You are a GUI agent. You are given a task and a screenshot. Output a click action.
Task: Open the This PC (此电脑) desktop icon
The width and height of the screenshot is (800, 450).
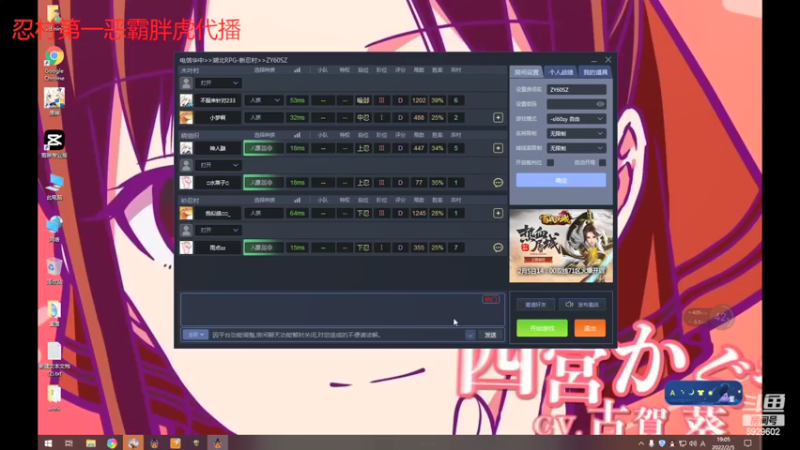pyautogui.click(x=54, y=187)
